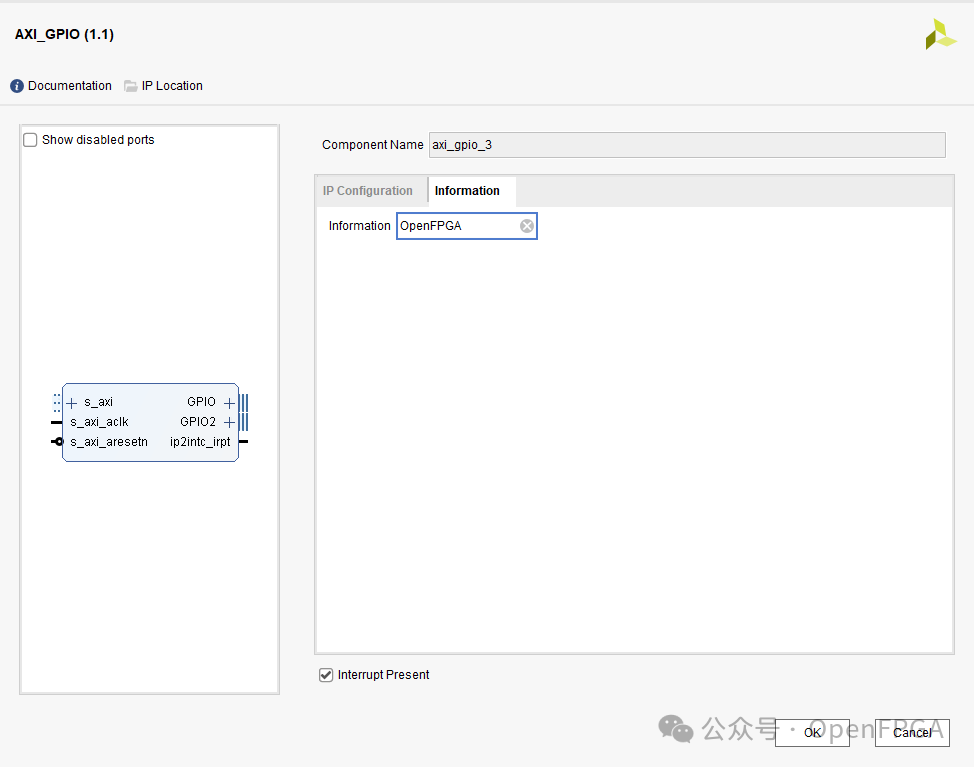The height and width of the screenshot is (767, 974).
Task: Click the s_axi_aresetn port label
Action: click(x=109, y=442)
